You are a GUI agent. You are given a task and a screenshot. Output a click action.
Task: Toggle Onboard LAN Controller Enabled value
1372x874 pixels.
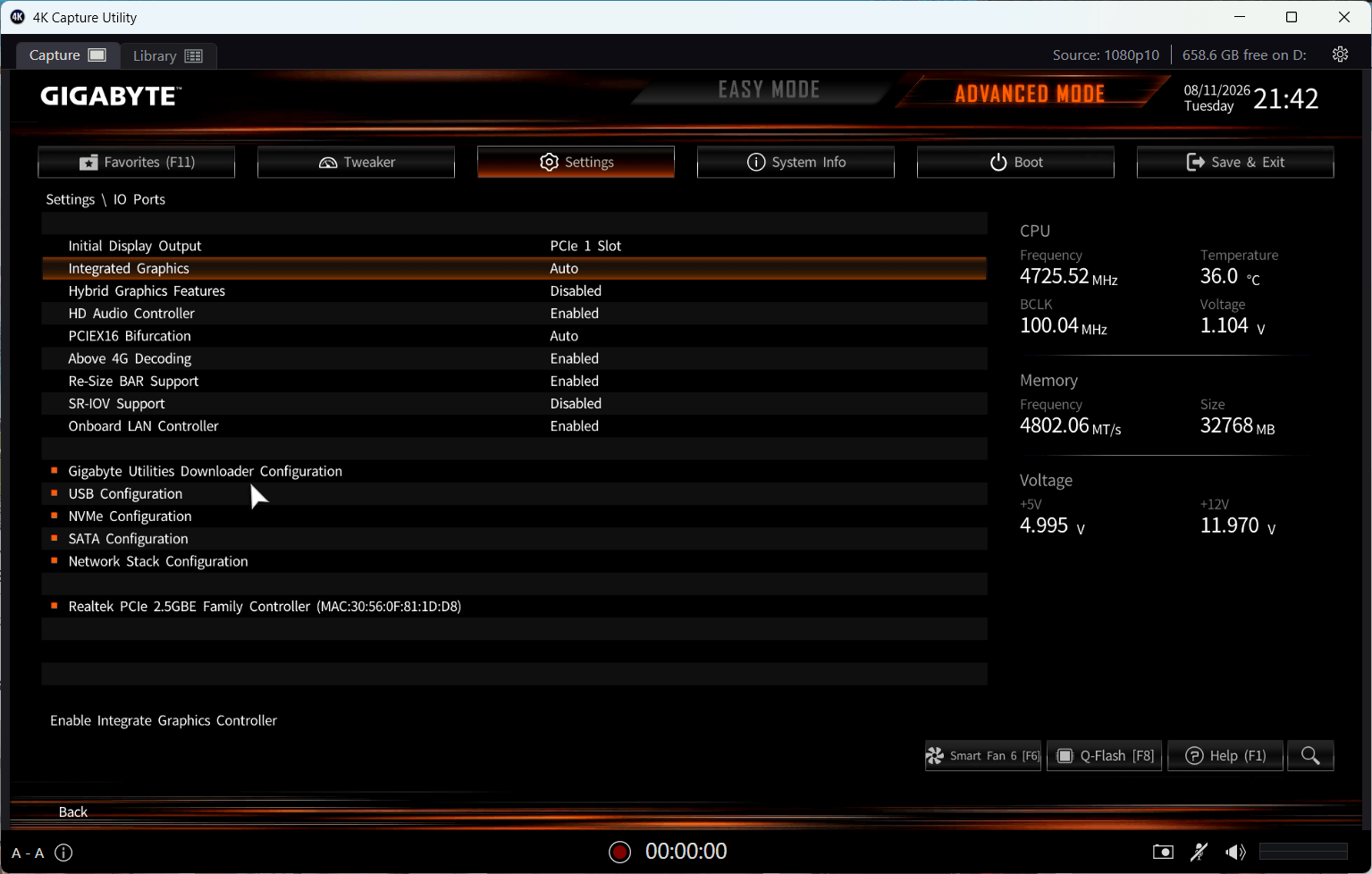tap(575, 426)
